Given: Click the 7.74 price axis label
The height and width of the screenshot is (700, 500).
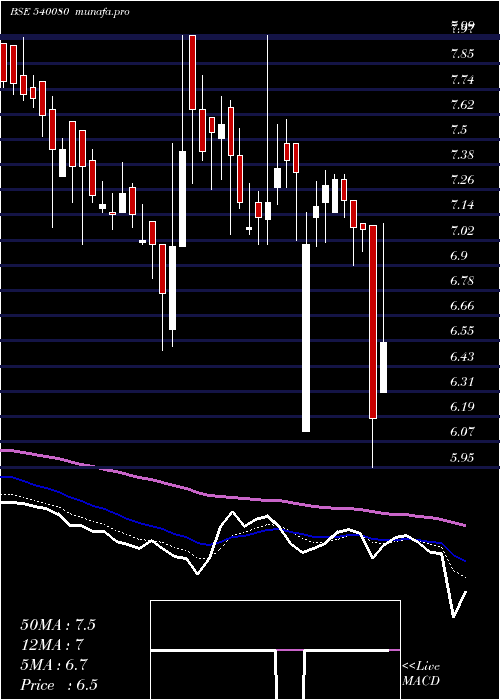Looking at the screenshot, I should pos(462,80).
